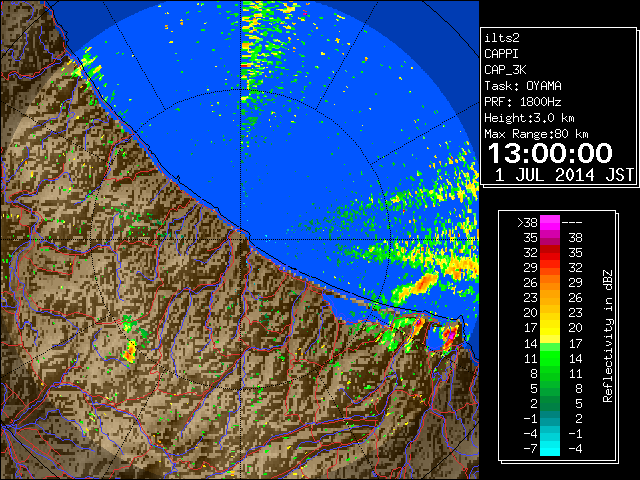Click the 'PRF: 1800Hz' text

click(x=523, y=102)
